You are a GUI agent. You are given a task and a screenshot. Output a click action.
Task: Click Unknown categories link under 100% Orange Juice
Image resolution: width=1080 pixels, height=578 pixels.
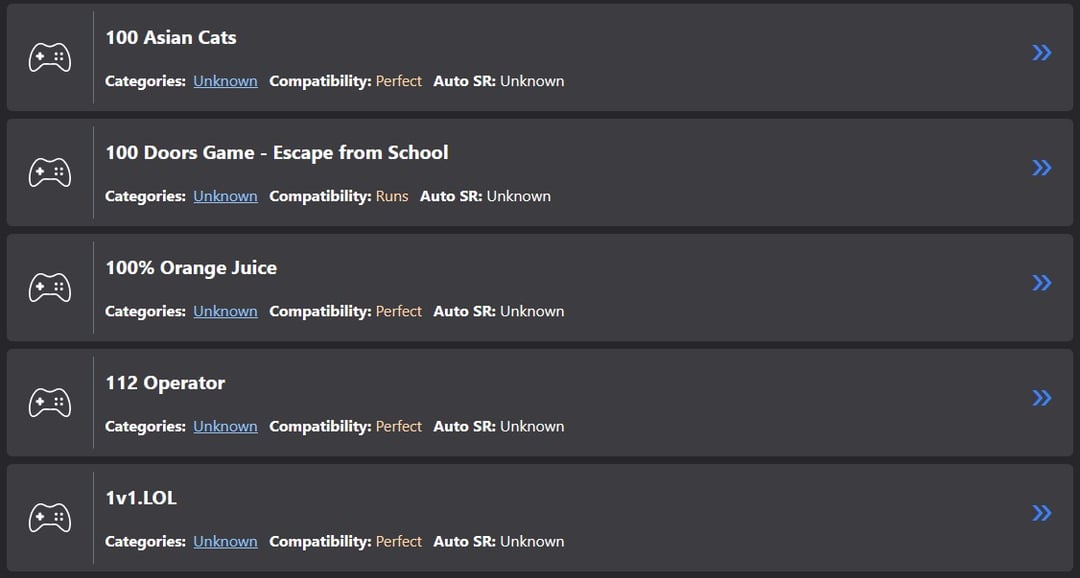(225, 311)
